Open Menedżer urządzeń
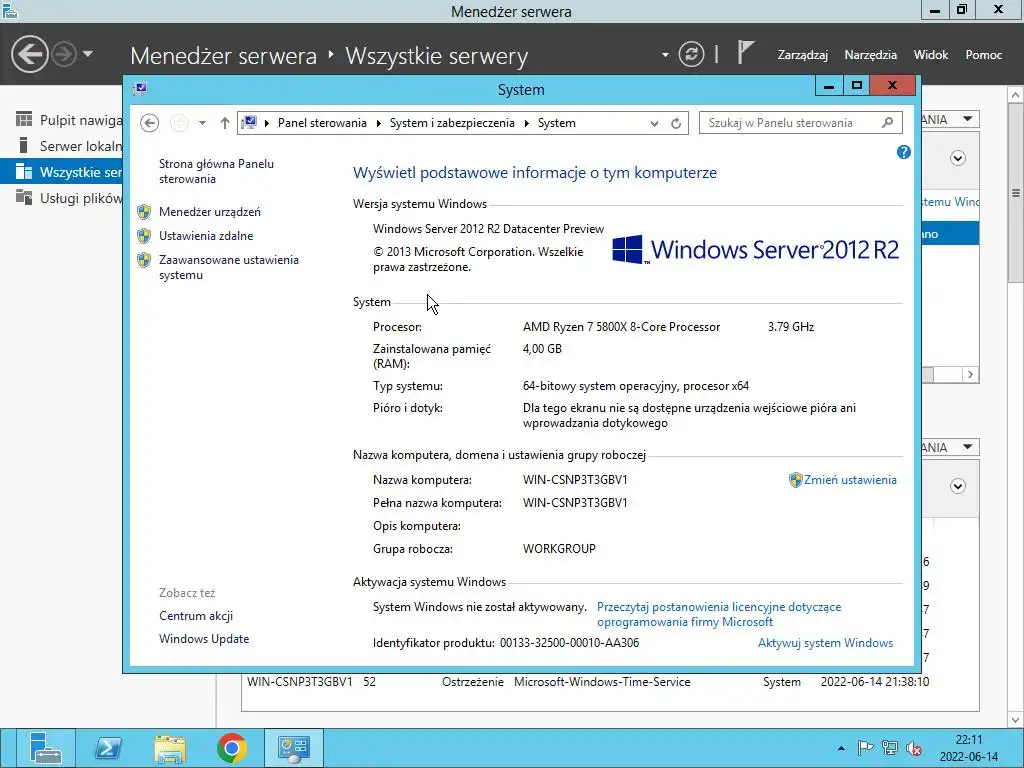This screenshot has height=768, width=1024. click(210, 212)
